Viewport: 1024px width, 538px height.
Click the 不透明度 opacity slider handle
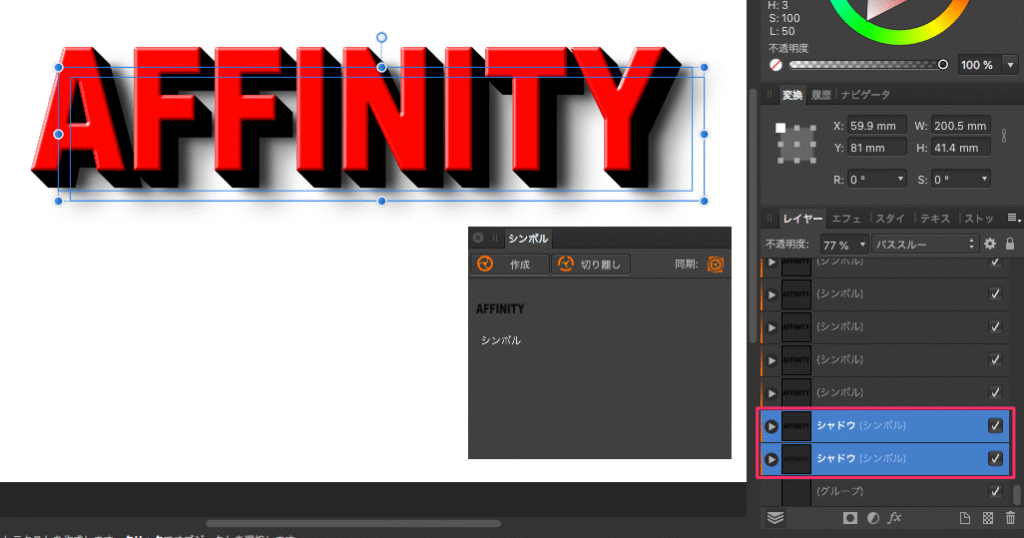point(942,64)
